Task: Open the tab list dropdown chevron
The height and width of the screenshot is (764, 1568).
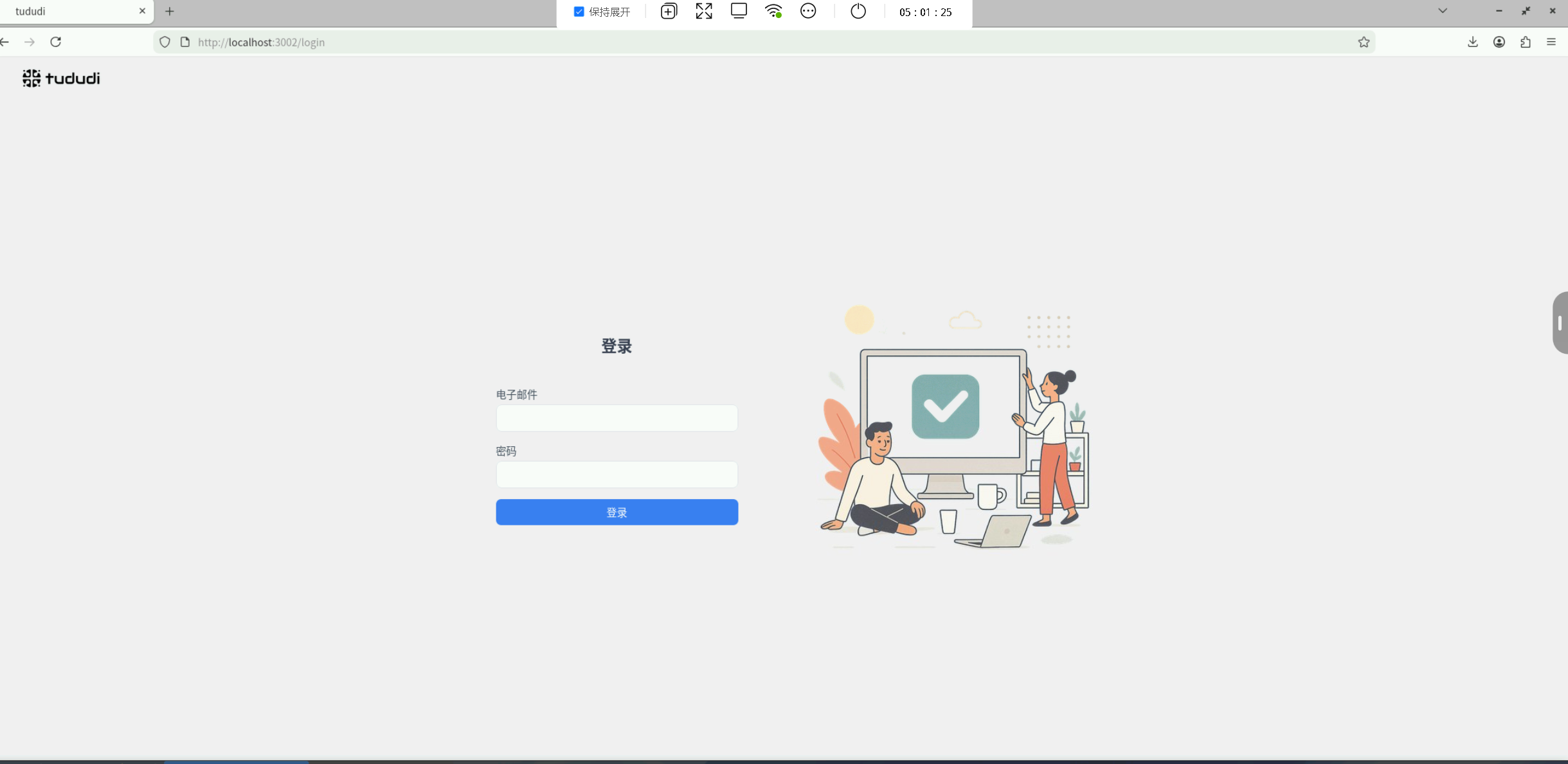Action: (x=1443, y=10)
